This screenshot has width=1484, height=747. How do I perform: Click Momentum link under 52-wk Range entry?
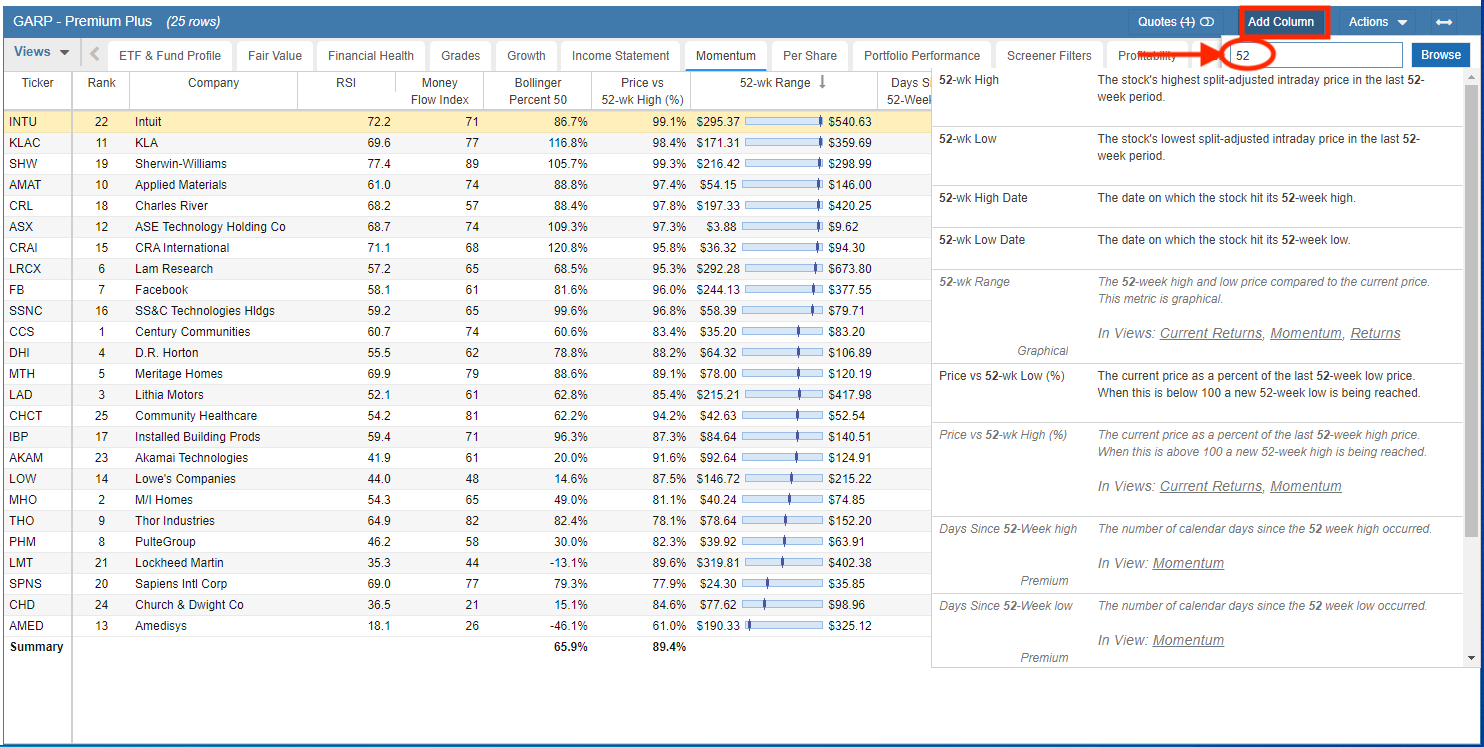[x=1306, y=333]
